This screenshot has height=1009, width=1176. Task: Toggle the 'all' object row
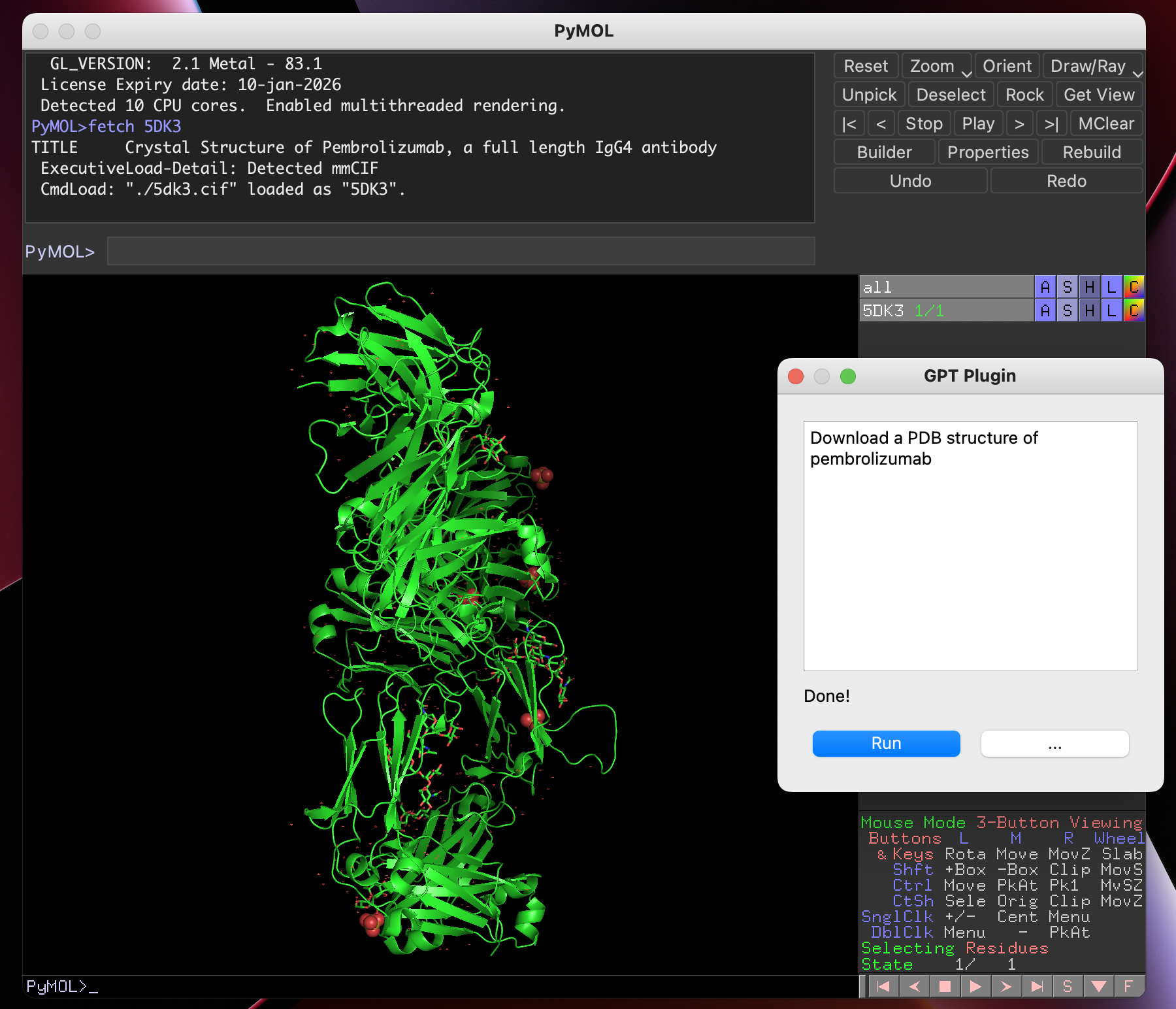(946, 287)
